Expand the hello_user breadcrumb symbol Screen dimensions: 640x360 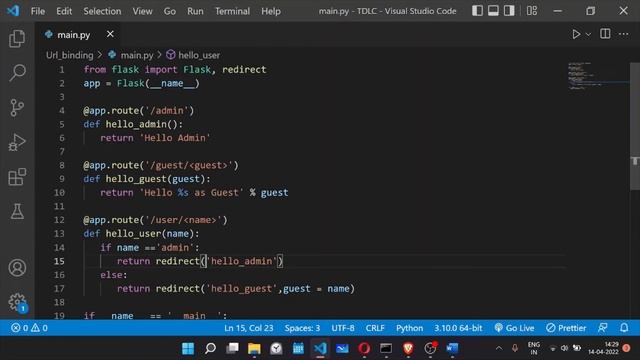tap(199, 55)
